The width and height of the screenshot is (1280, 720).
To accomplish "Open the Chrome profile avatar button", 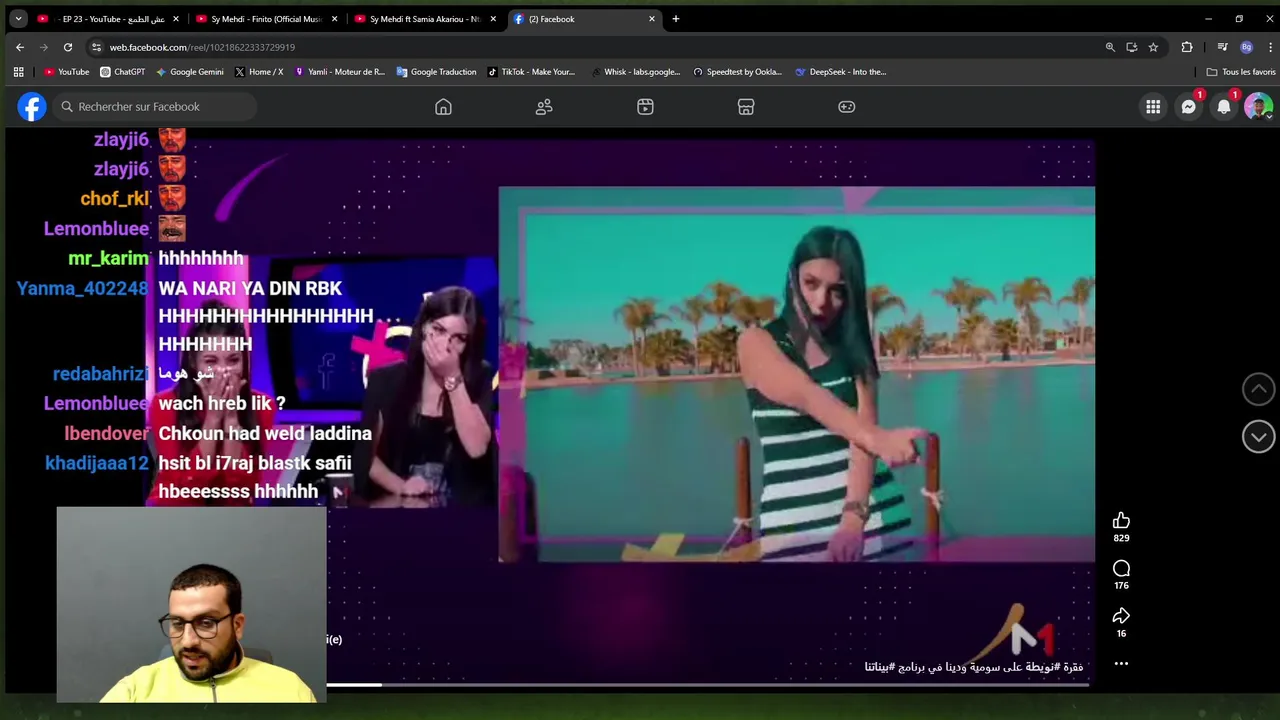I will coord(1246,47).
